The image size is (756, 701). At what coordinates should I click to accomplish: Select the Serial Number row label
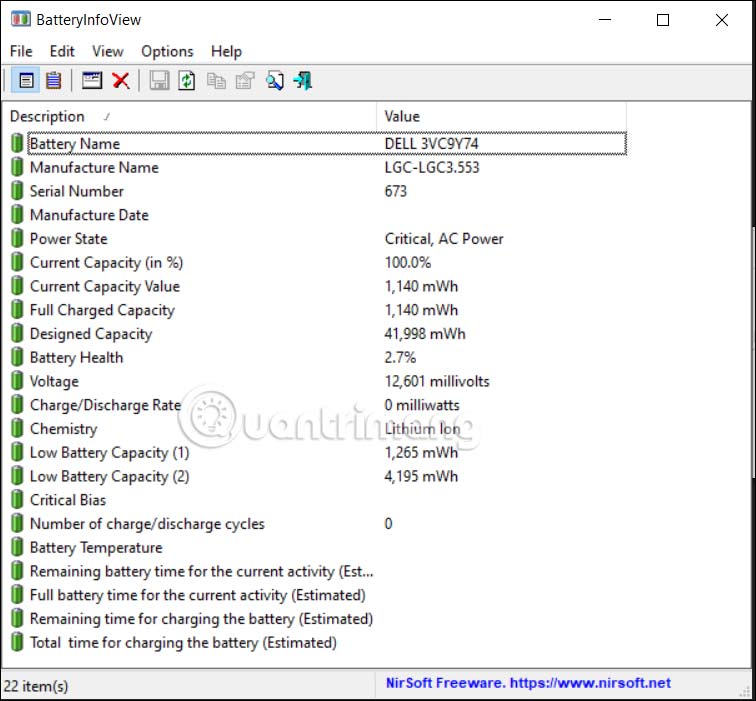[77, 191]
